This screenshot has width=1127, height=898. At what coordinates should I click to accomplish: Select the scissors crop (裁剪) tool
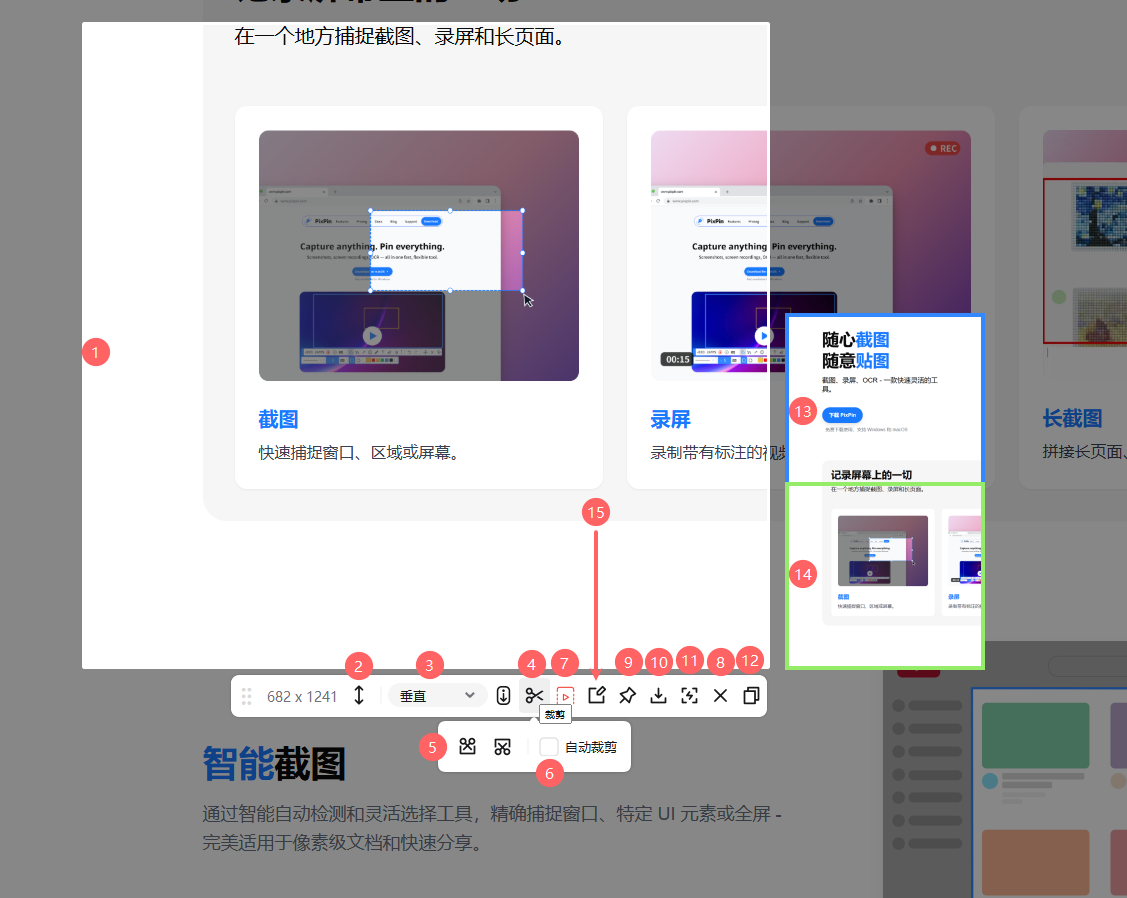[x=535, y=695]
